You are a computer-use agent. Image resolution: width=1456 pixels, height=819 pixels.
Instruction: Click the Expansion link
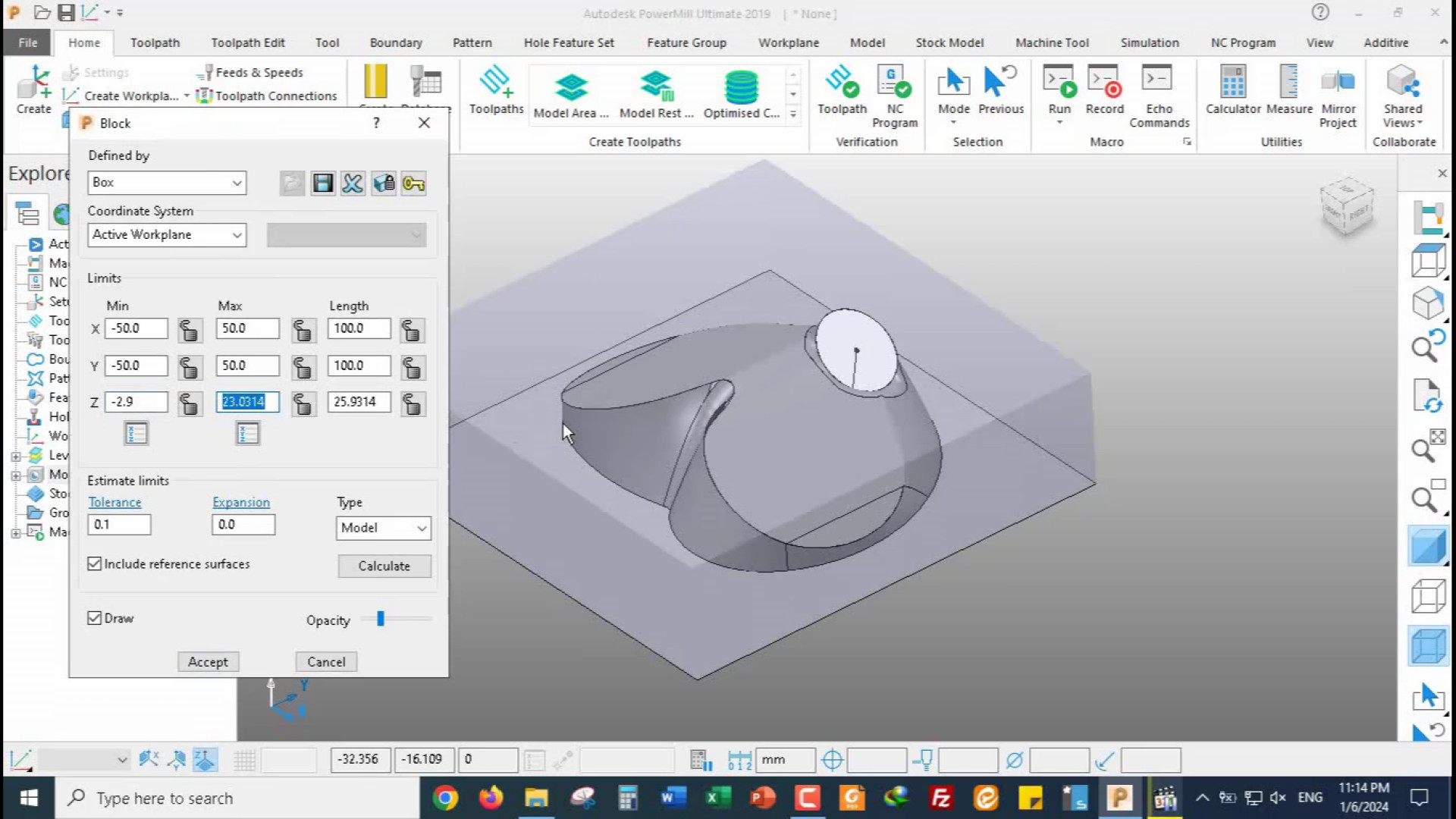[x=241, y=502]
